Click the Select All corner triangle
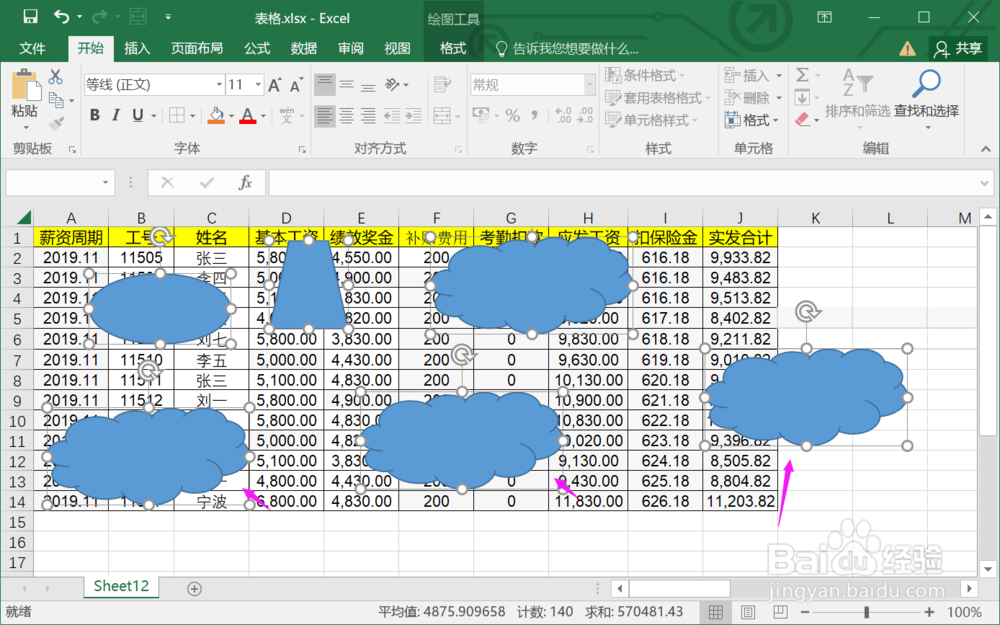Screen dimensions: 1000x625 (23, 217)
